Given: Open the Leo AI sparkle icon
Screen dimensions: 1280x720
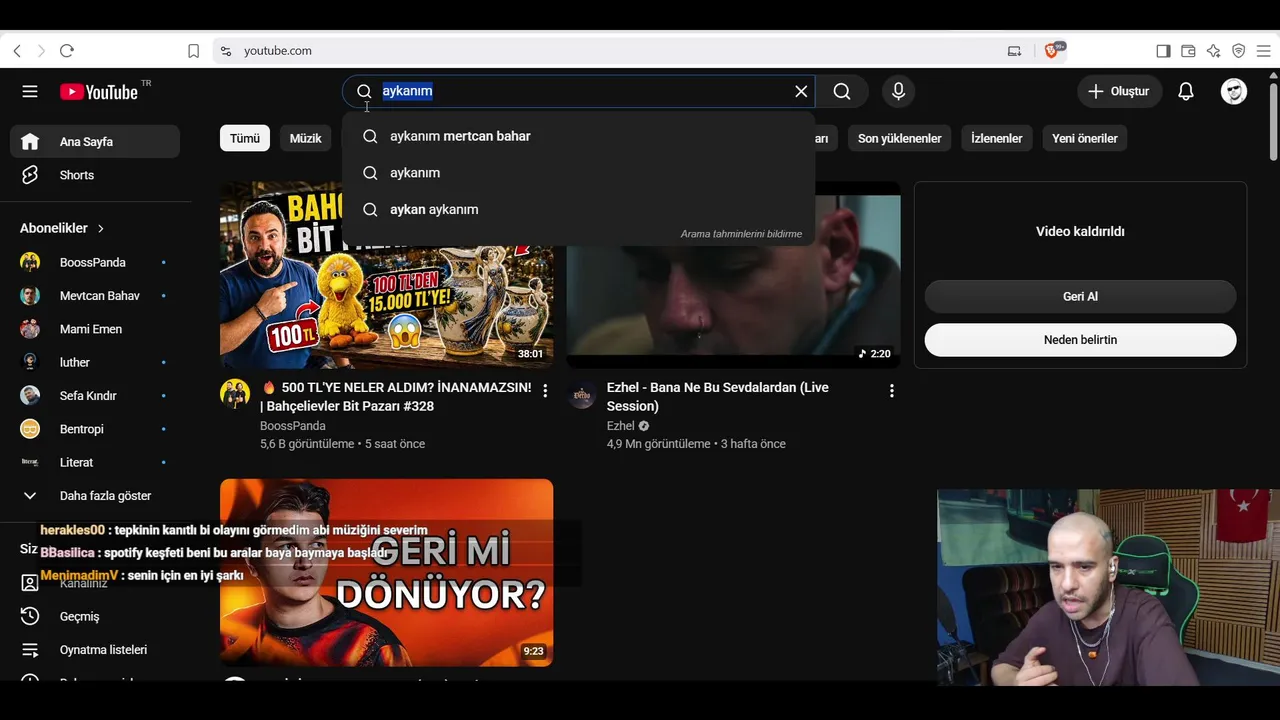Looking at the screenshot, I should point(1213,51).
